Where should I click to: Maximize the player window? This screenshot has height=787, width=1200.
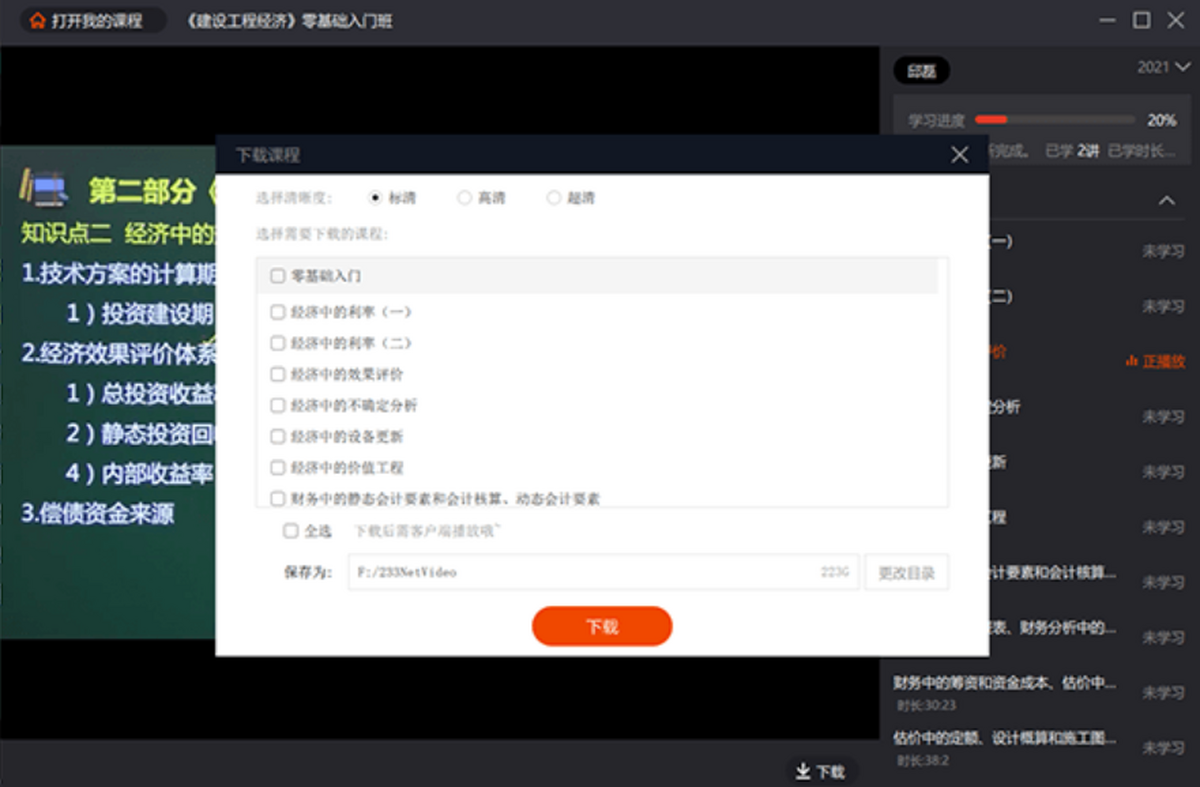(1141, 20)
